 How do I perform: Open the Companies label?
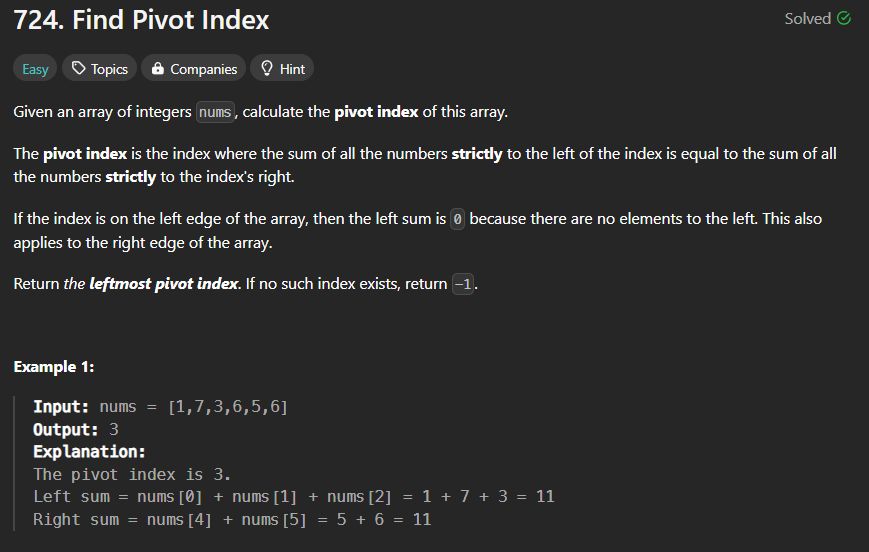coord(203,69)
